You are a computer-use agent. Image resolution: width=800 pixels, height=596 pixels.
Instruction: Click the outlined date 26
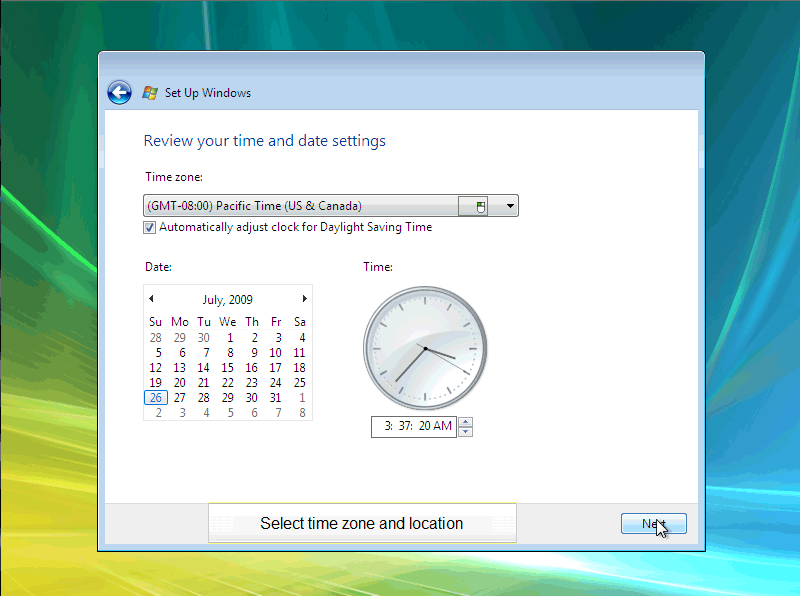[x=156, y=397]
